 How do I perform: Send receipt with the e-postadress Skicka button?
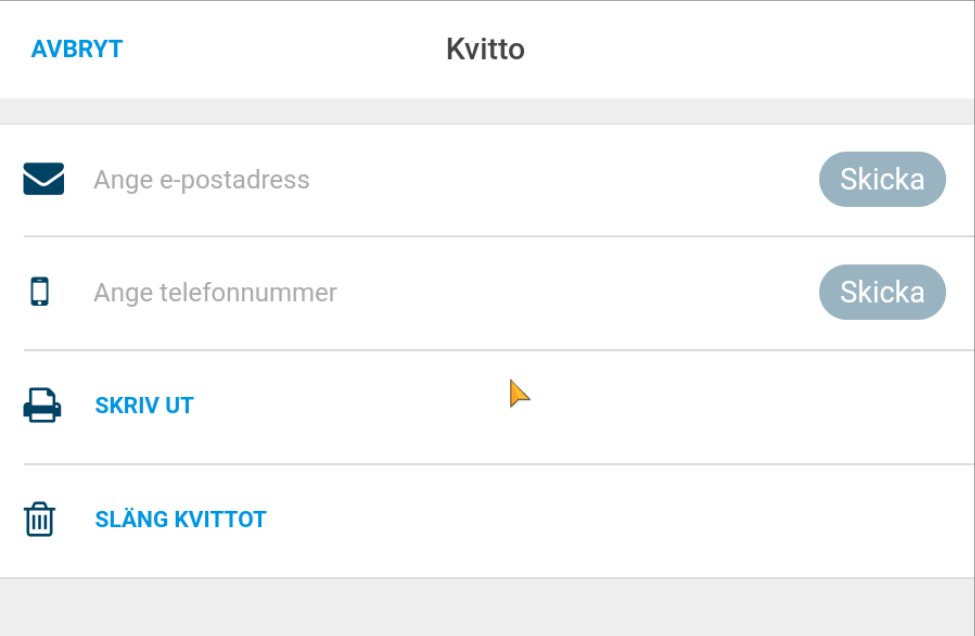pyautogui.click(x=882, y=179)
